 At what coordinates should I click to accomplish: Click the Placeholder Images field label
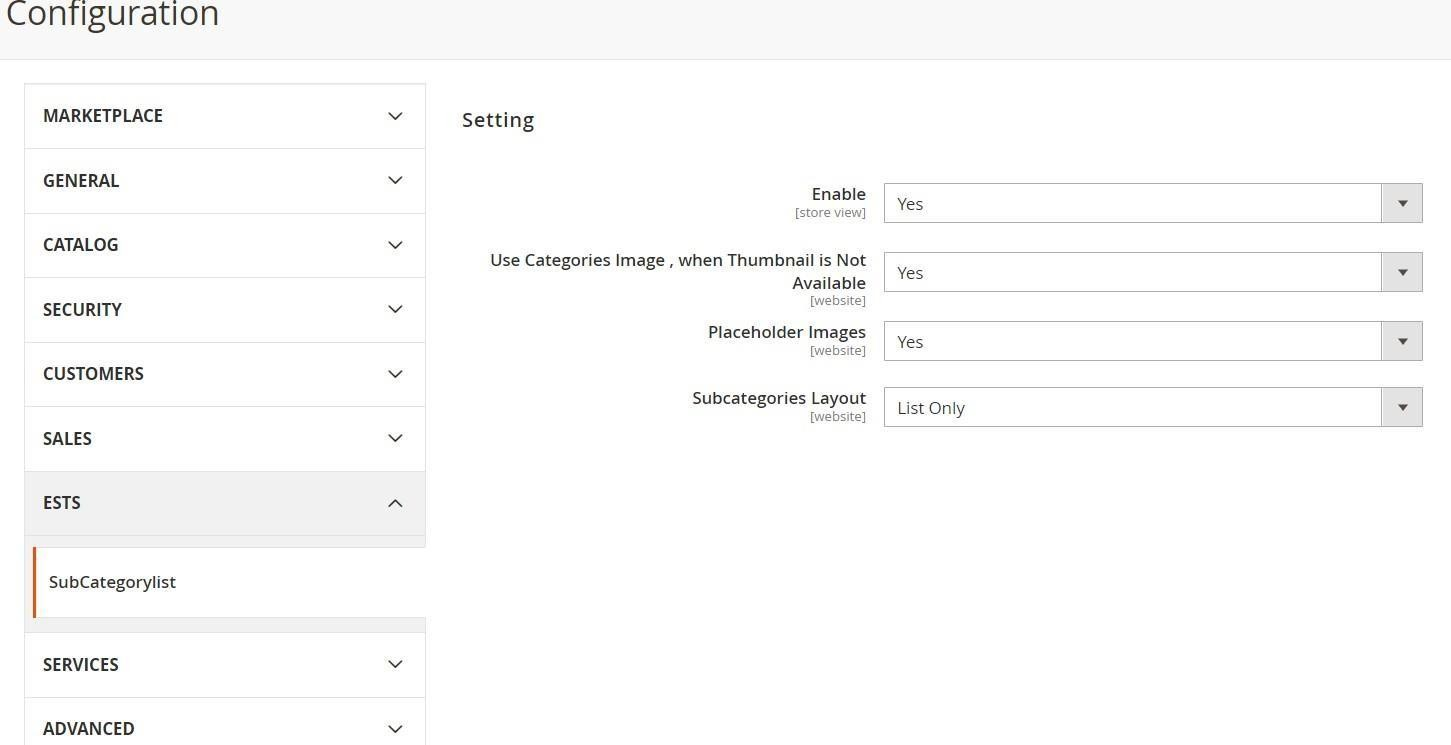pyautogui.click(x=786, y=332)
